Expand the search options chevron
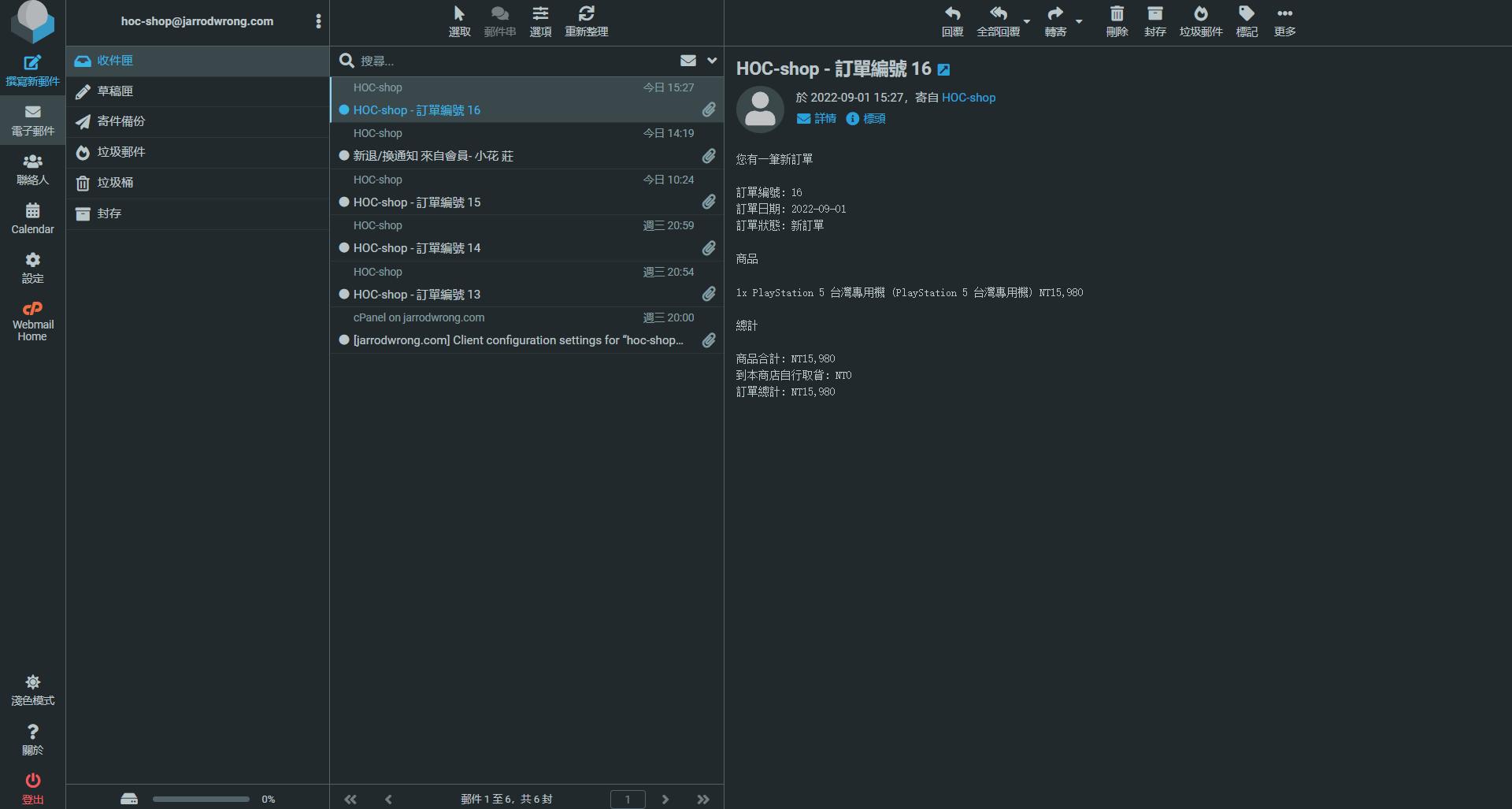This screenshot has width=1512, height=809. (712, 61)
